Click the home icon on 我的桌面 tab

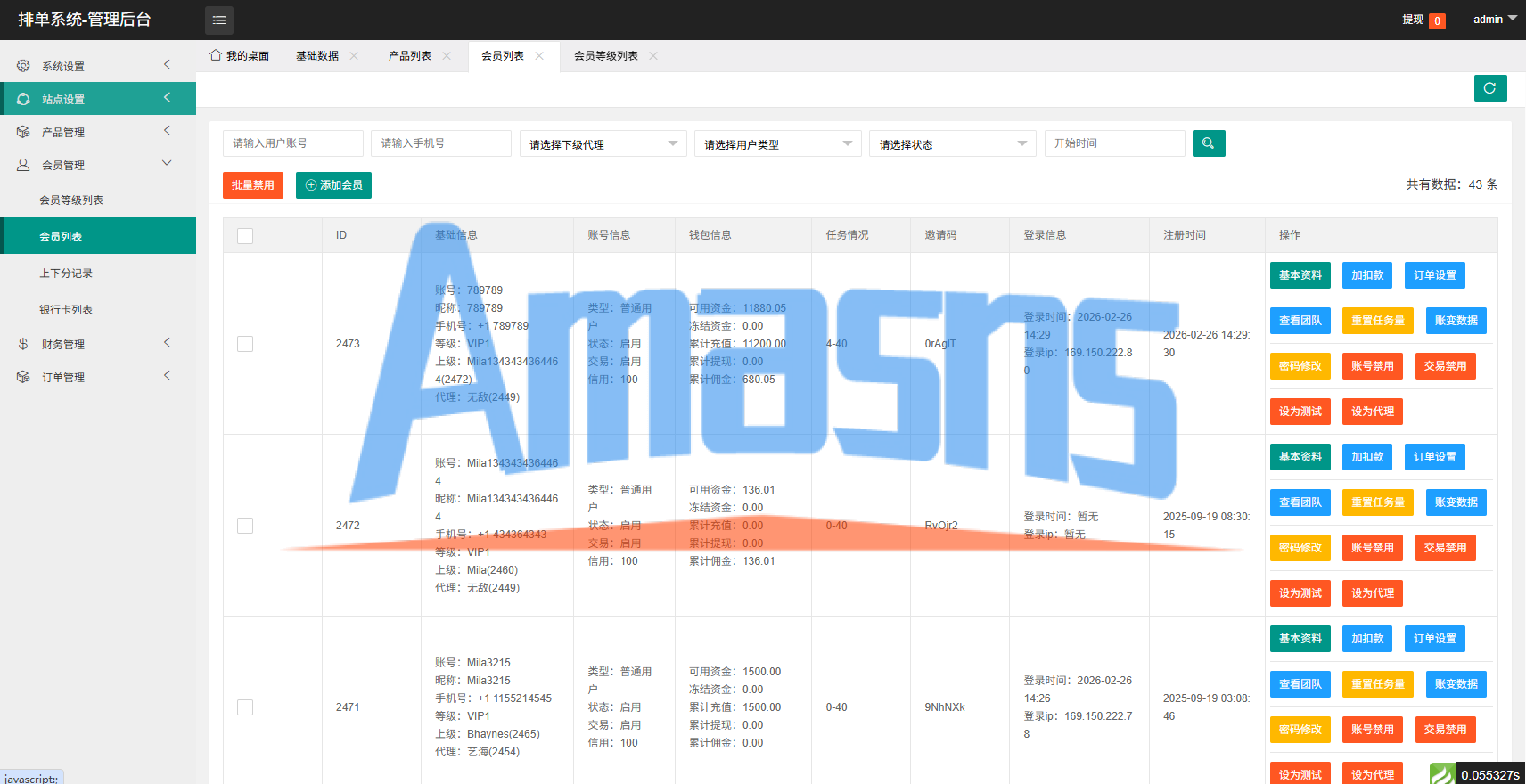tap(216, 55)
